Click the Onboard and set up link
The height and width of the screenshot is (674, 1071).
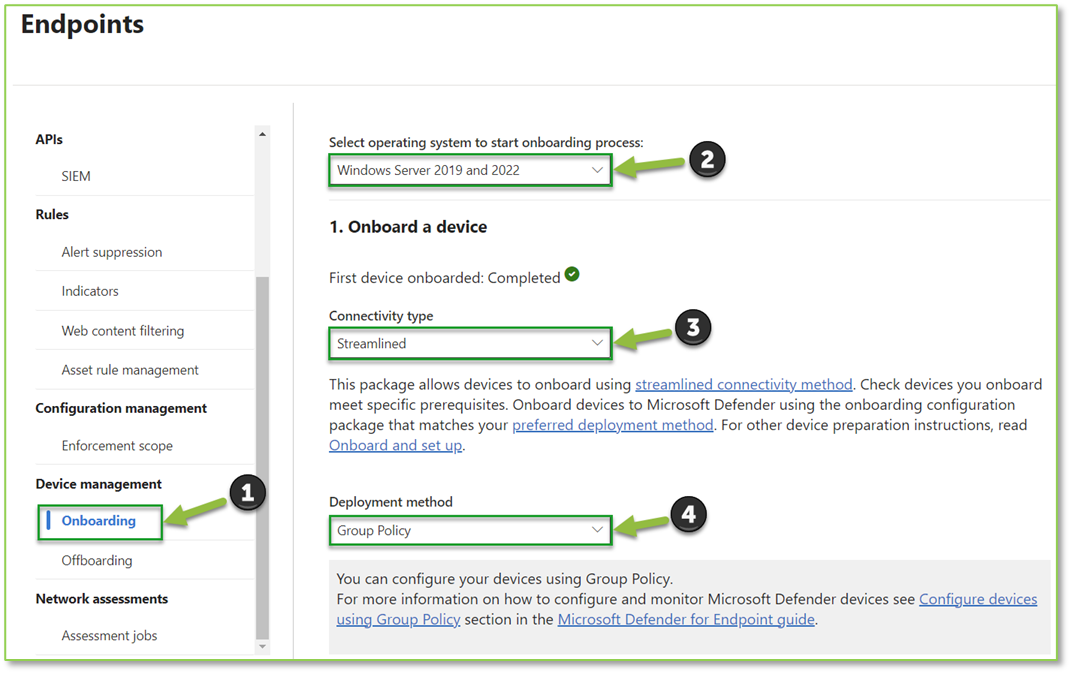pos(394,445)
